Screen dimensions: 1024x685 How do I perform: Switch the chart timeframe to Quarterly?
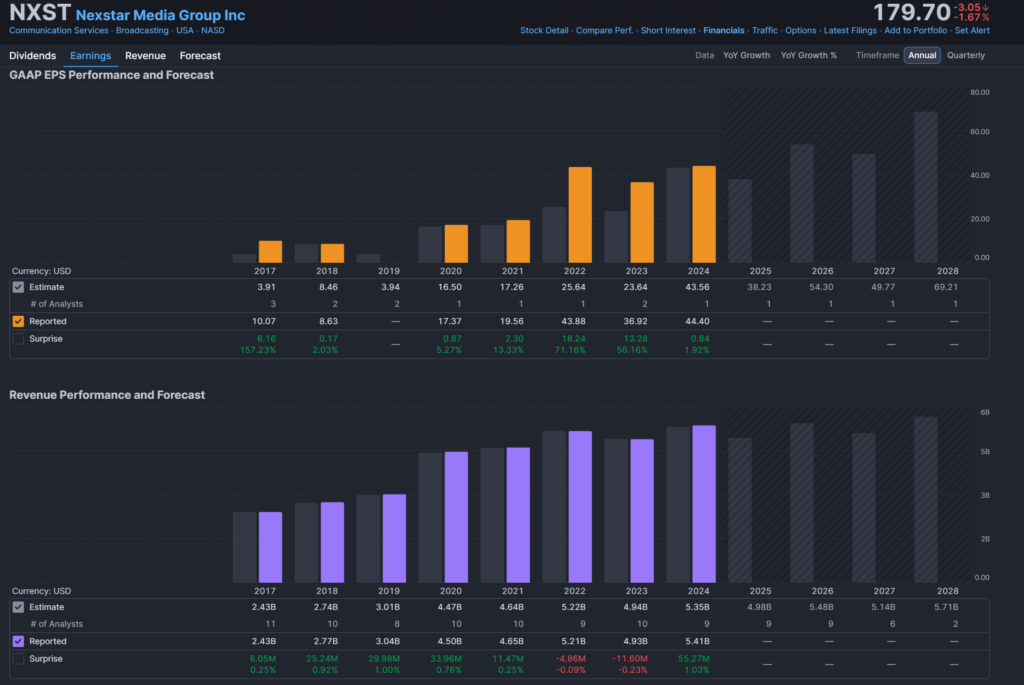[965, 55]
